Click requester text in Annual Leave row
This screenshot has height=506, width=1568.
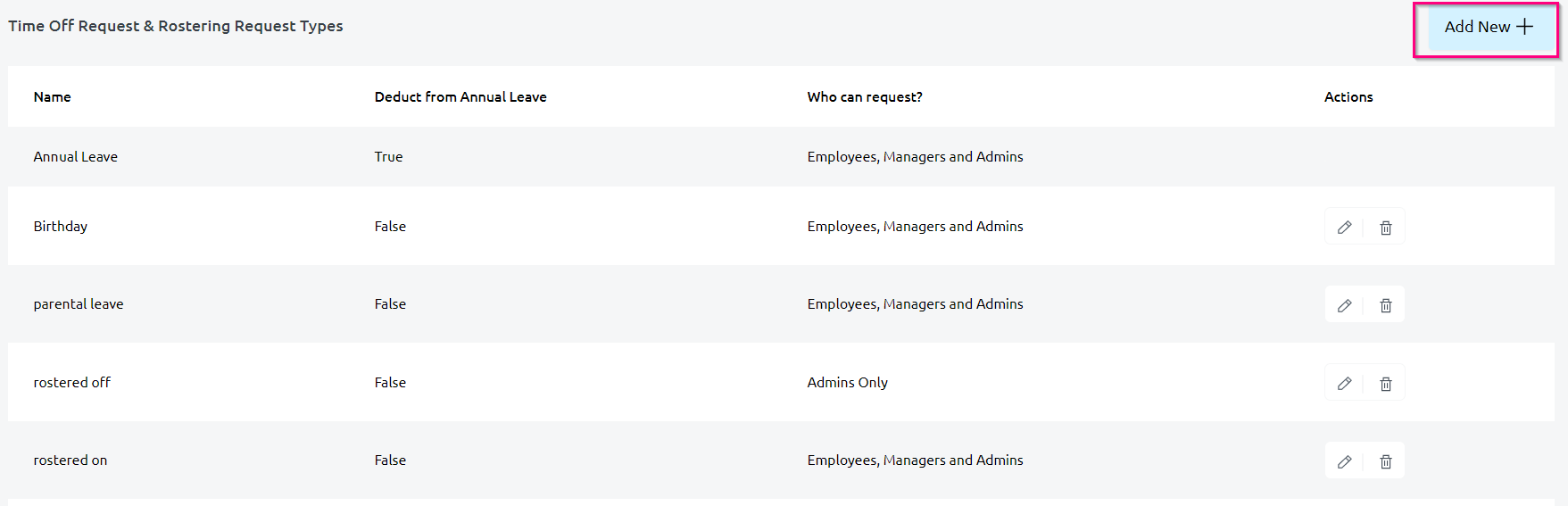click(916, 156)
